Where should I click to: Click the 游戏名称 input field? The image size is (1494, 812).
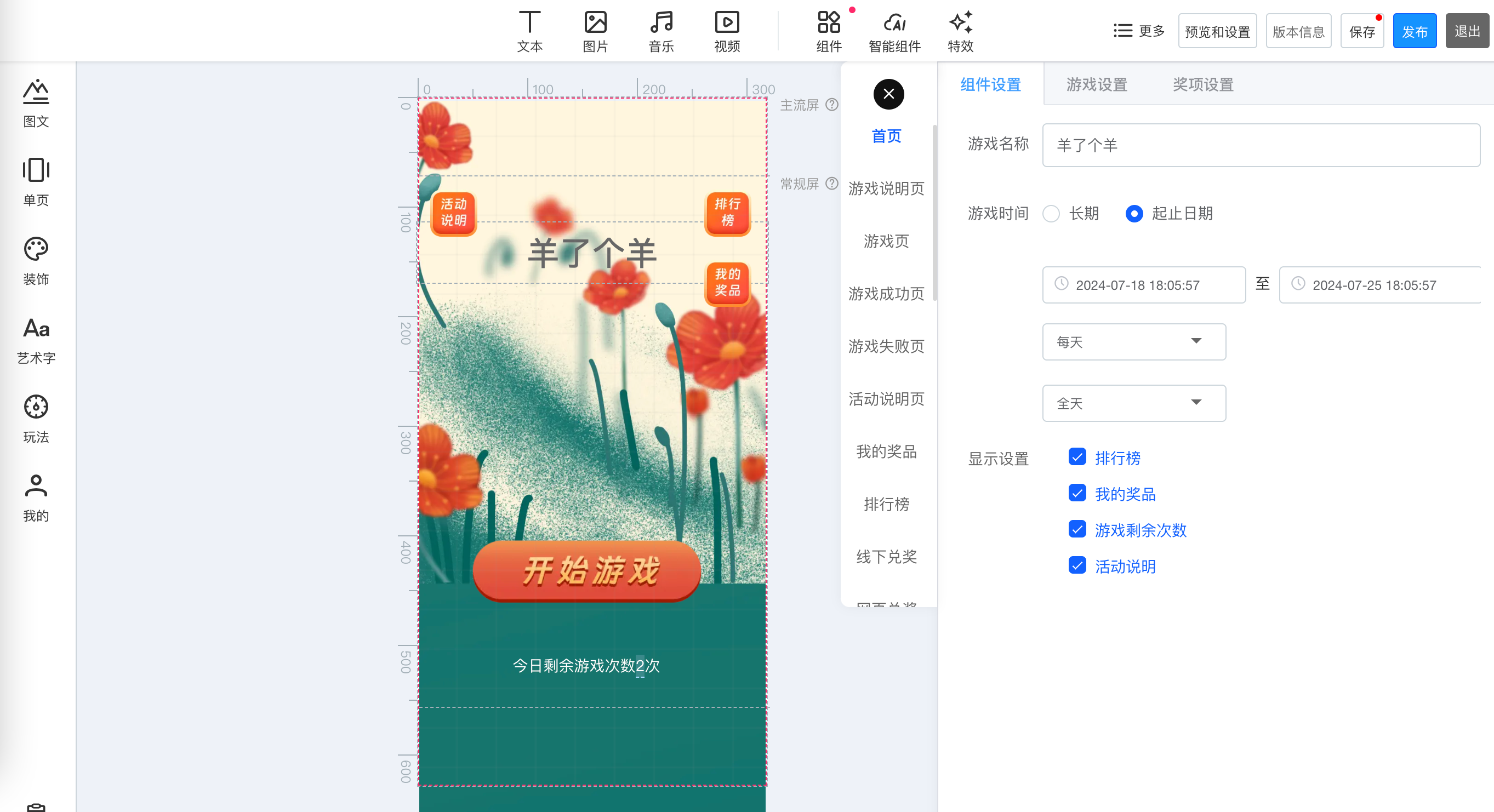pyautogui.click(x=1261, y=145)
